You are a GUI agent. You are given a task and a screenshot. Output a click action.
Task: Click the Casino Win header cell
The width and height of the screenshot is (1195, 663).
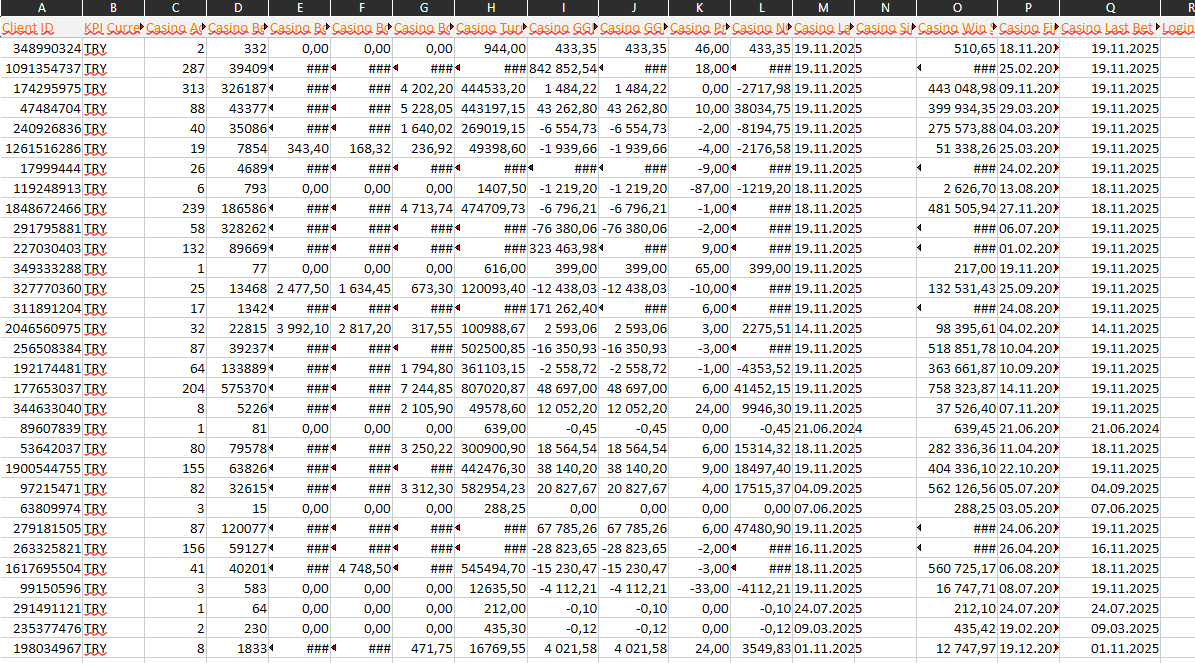tap(957, 28)
